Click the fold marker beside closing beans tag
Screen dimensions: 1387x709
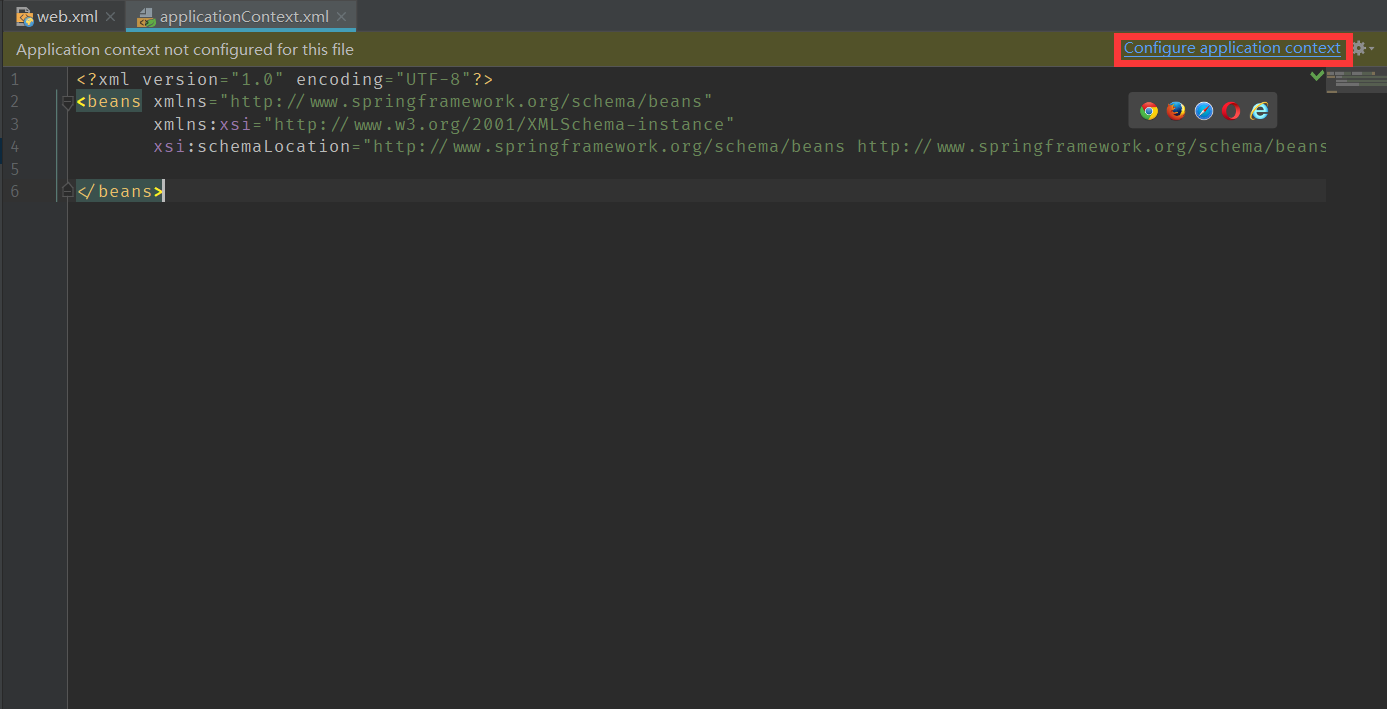coord(66,190)
